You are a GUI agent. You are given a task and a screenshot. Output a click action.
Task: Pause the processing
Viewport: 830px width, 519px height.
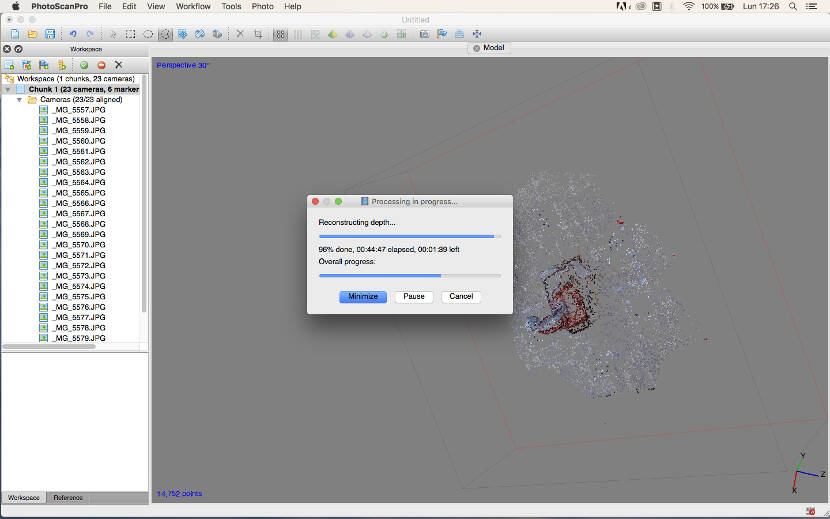tap(414, 297)
